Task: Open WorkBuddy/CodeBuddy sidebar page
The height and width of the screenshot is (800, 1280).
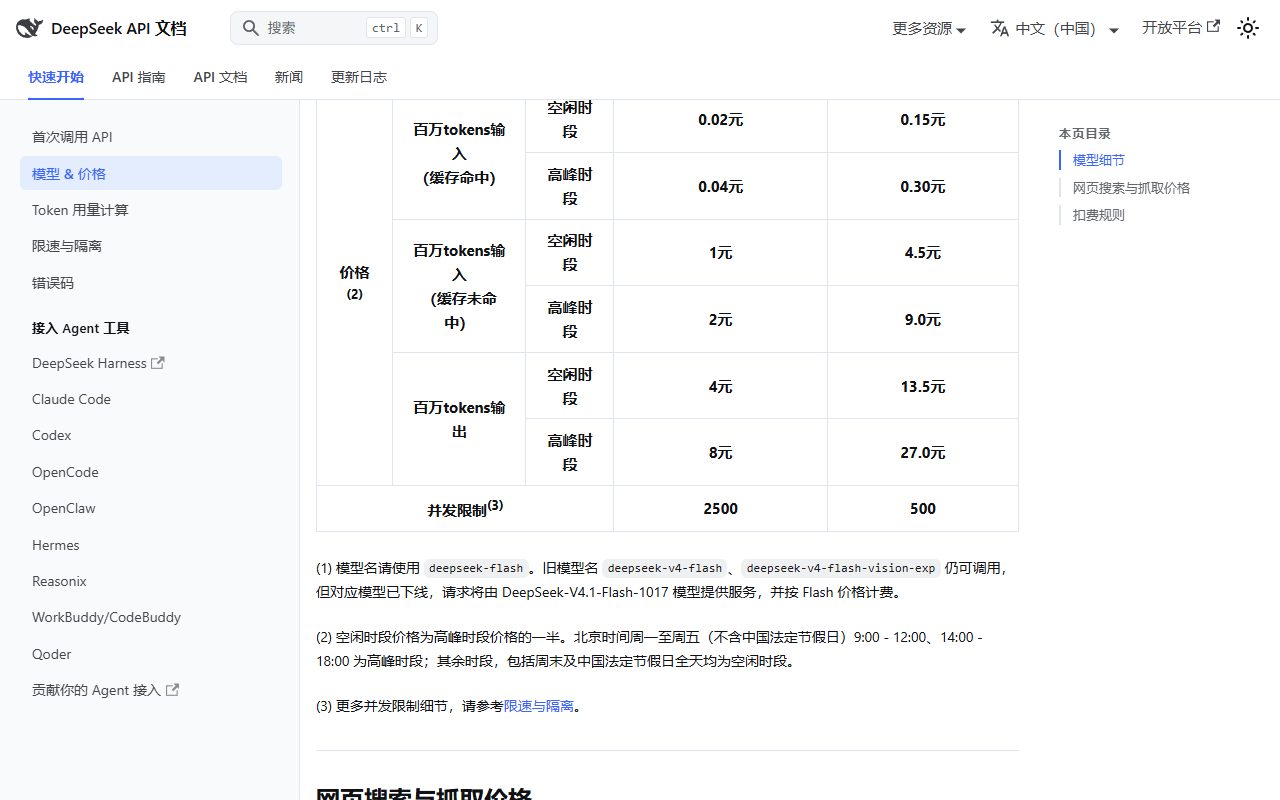Action: pos(151,617)
